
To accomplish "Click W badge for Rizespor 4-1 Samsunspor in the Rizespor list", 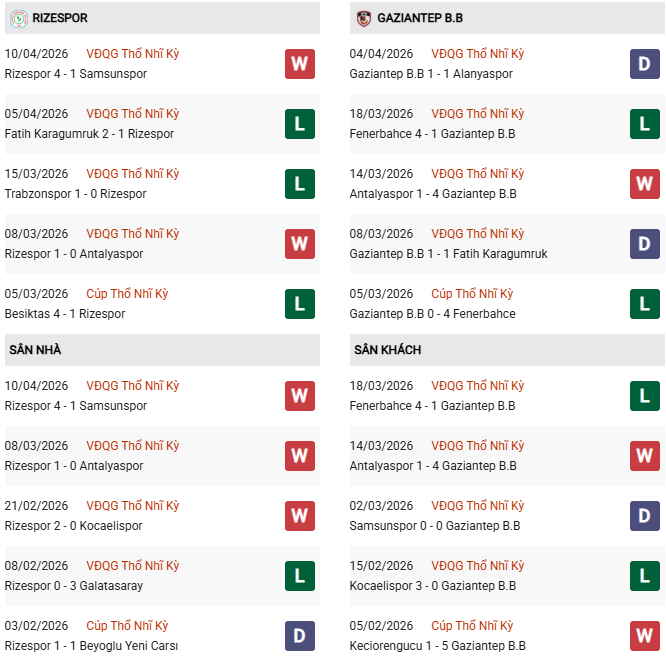I will pyautogui.click(x=299, y=64).
